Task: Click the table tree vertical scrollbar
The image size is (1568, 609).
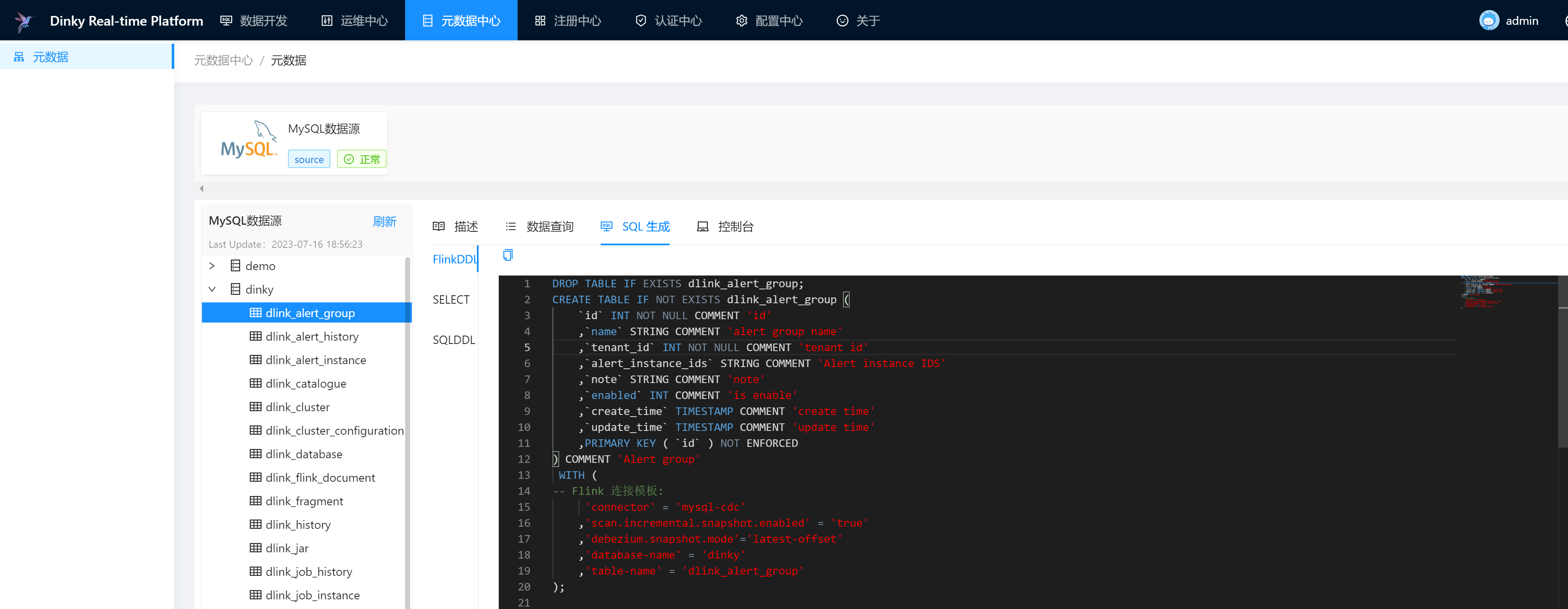Action: tap(407, 426)
